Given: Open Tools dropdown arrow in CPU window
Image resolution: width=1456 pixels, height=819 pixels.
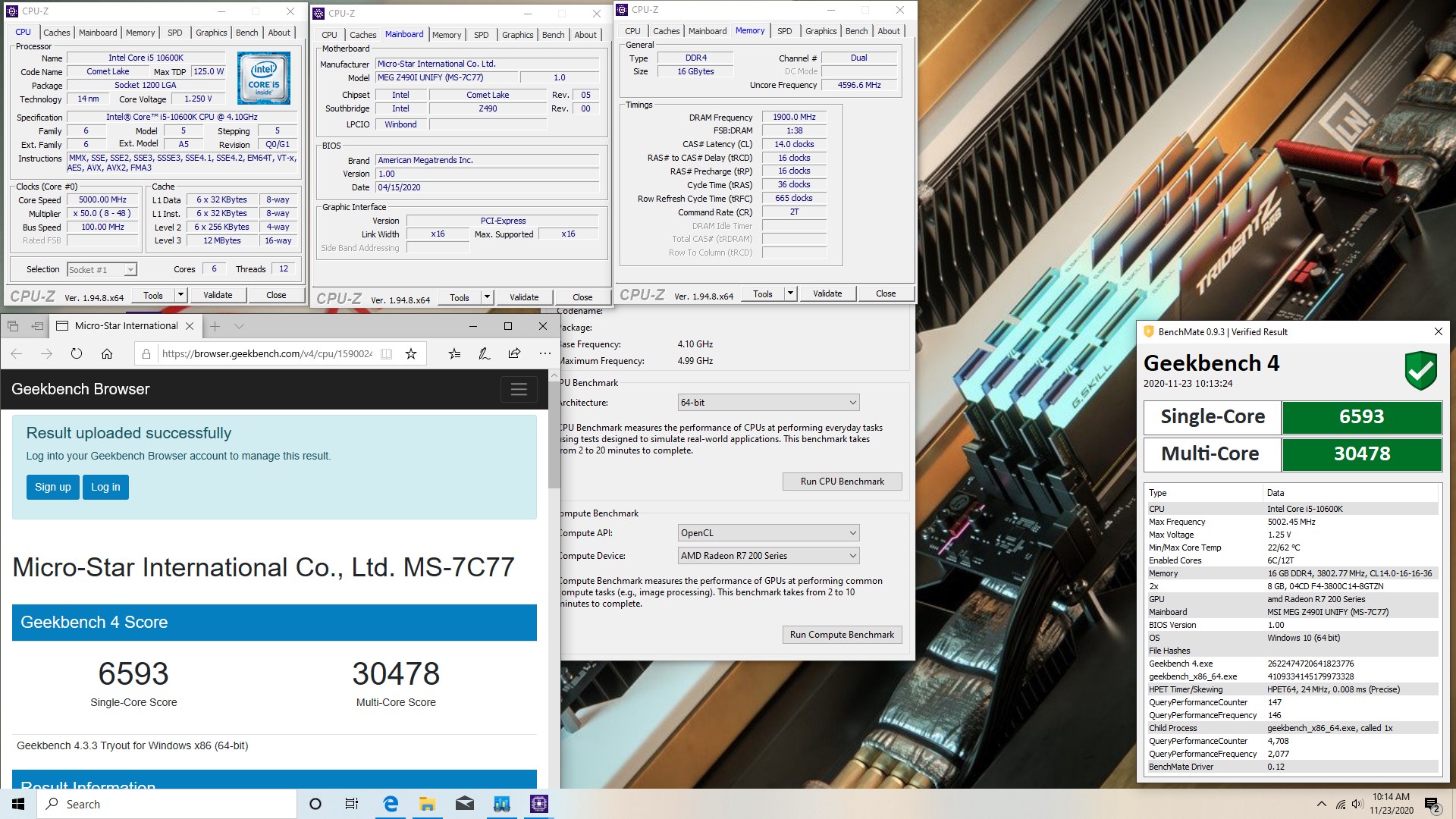Looking at the screenshot, I should (180, 295).
